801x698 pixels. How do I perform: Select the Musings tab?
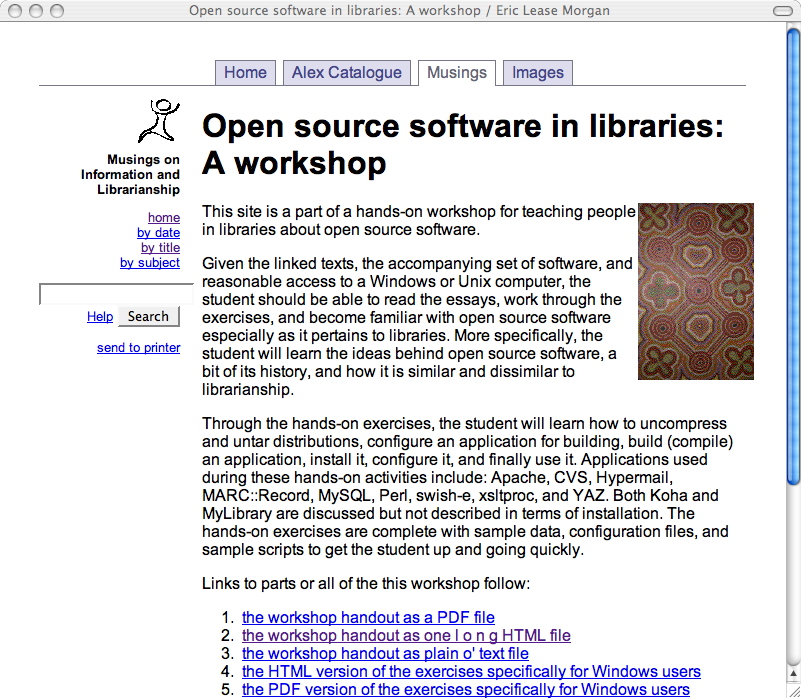pyautogui.click(x=456, y=73)
